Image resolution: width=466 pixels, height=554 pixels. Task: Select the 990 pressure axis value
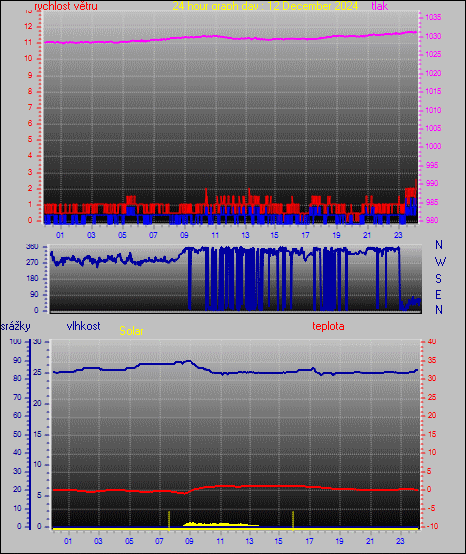[x=432, y=183]
